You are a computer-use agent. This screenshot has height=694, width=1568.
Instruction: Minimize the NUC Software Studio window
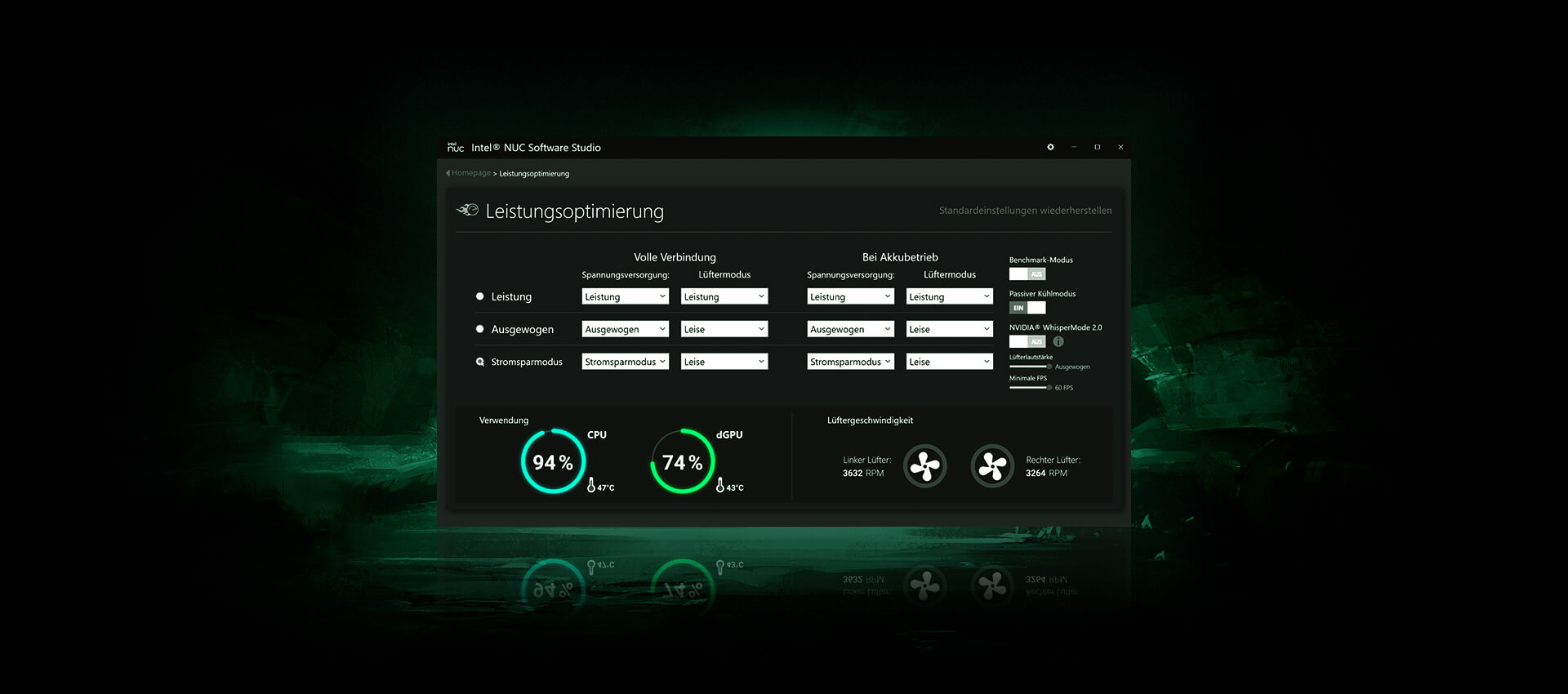1074,147
